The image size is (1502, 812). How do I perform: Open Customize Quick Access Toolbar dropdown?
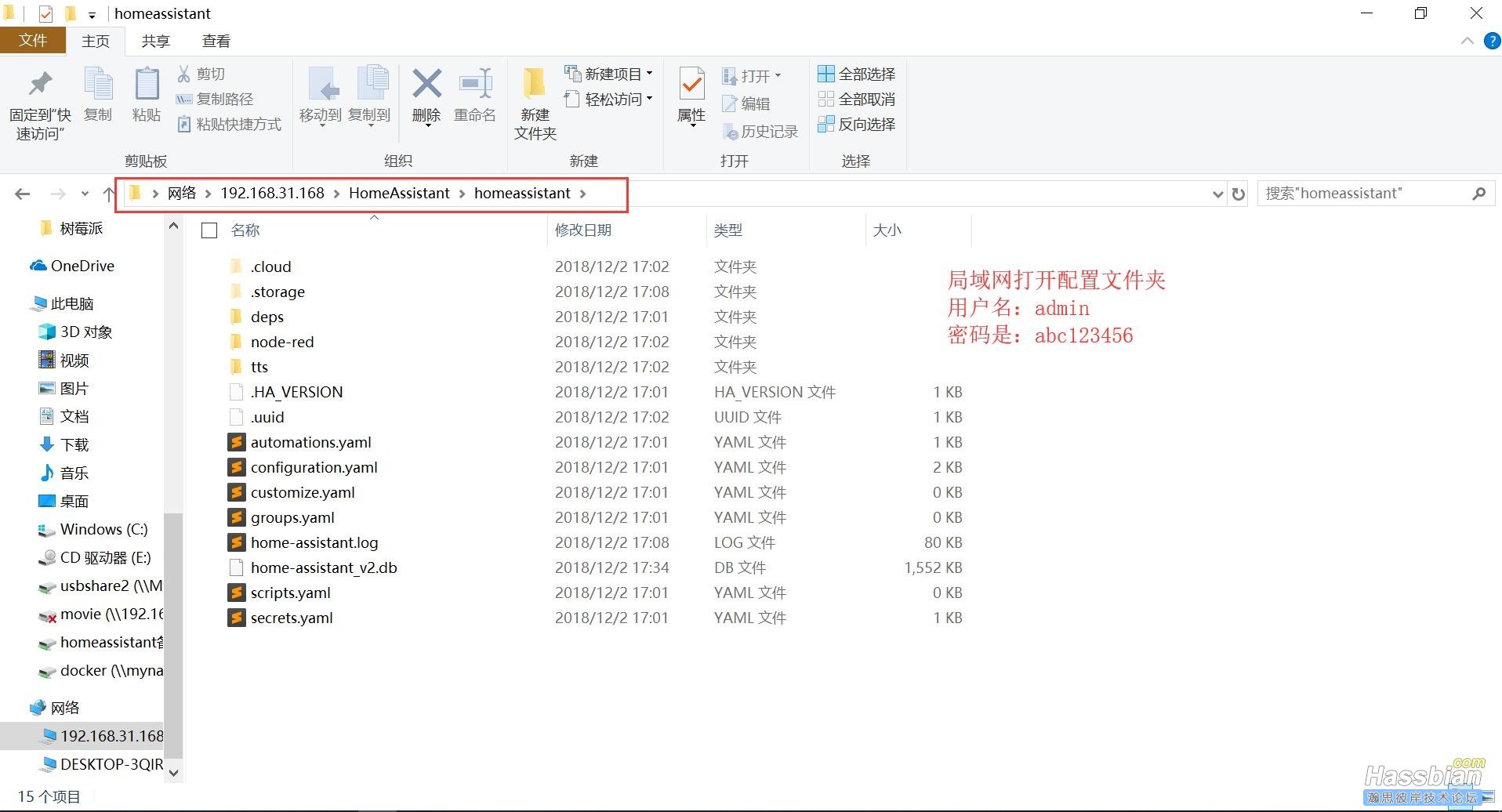(x=92, y=15)
